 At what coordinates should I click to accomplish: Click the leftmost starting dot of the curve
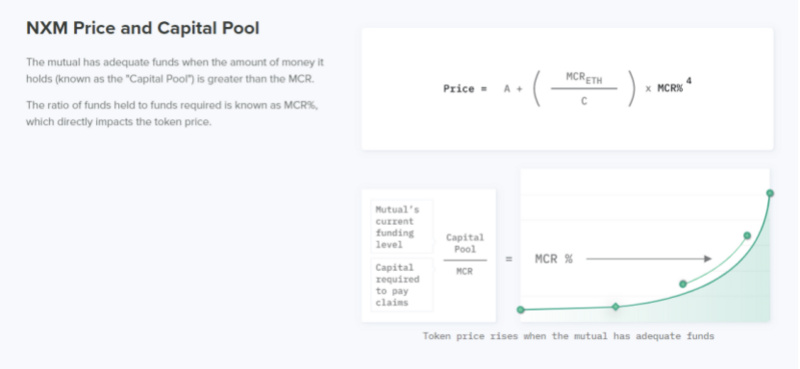click(x=520, y=310)
